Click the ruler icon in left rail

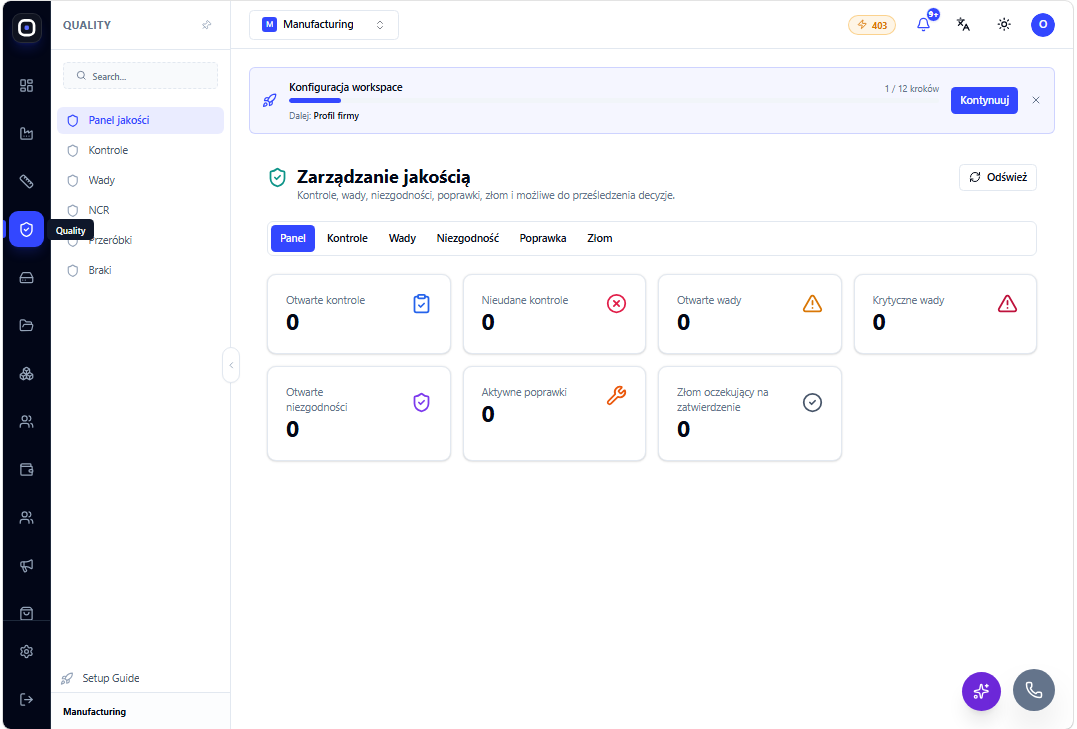tap(26, 181)
